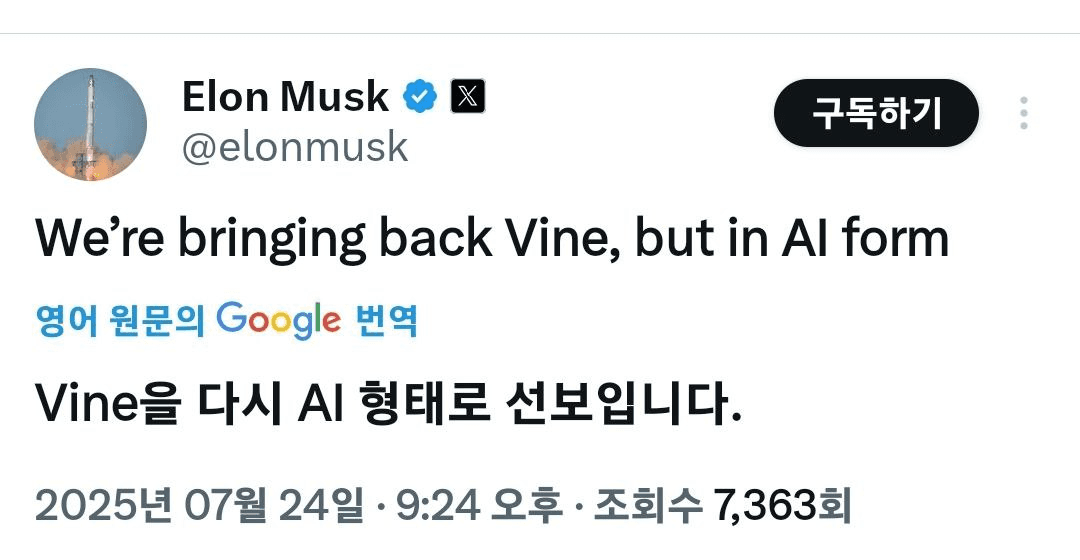Image resolution: width=1080 pixels, height=560 pixels.
Task: Click the 2025년 07월 24일 post date
Action: (x=198, y=506)
